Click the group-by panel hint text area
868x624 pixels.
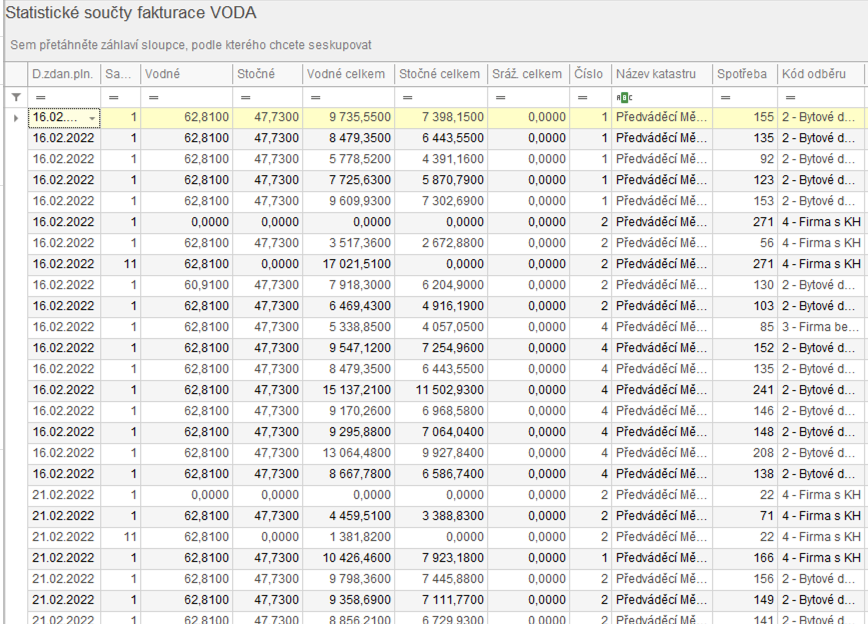[x=191, y=45]
